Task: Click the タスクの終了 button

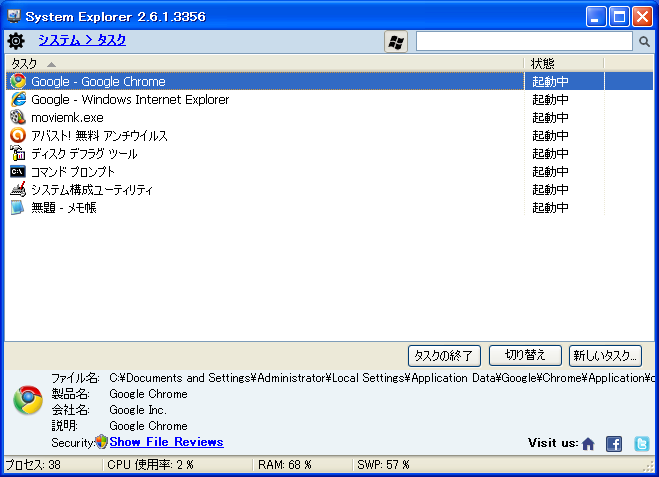Action: 444,356
